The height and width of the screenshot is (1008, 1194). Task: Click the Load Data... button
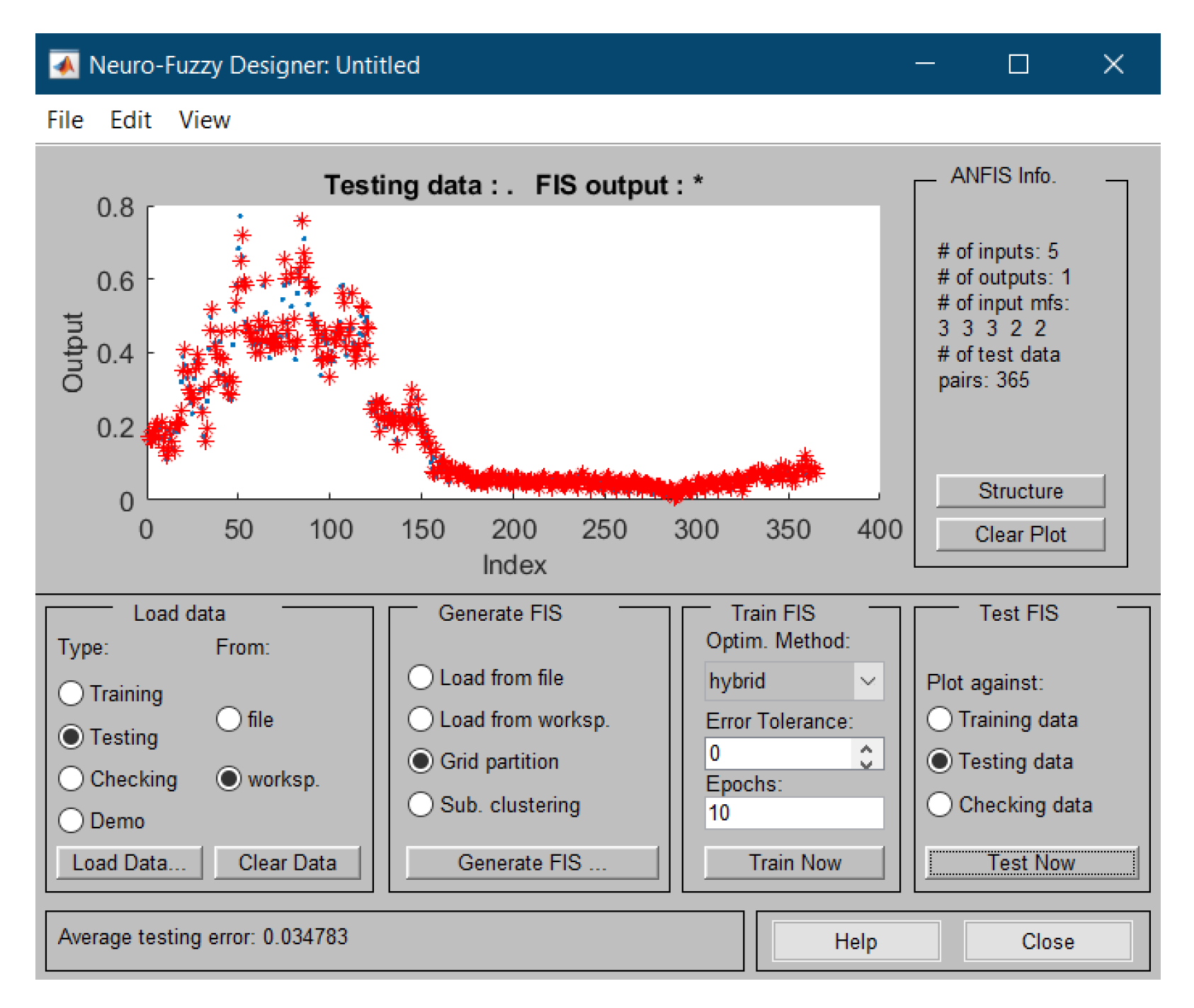[x=129, y=862]
